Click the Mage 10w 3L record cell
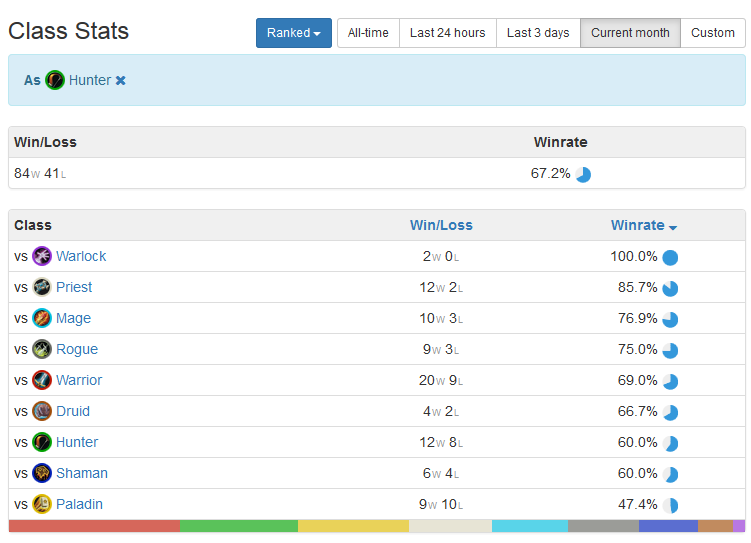Viewport: 751px width, 543px height. pos(441,318)
